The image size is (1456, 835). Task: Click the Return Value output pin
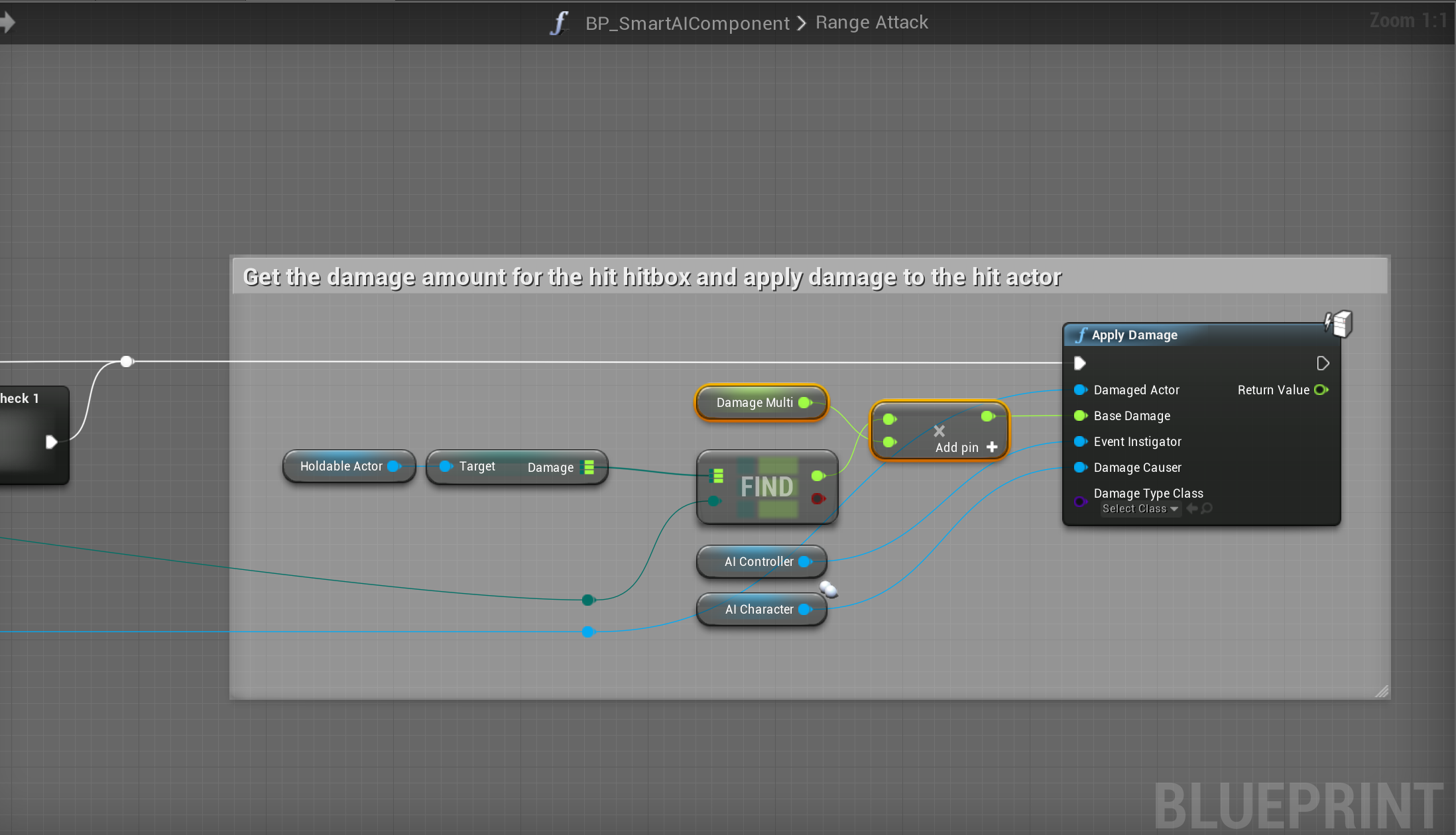coord(1321,390)
